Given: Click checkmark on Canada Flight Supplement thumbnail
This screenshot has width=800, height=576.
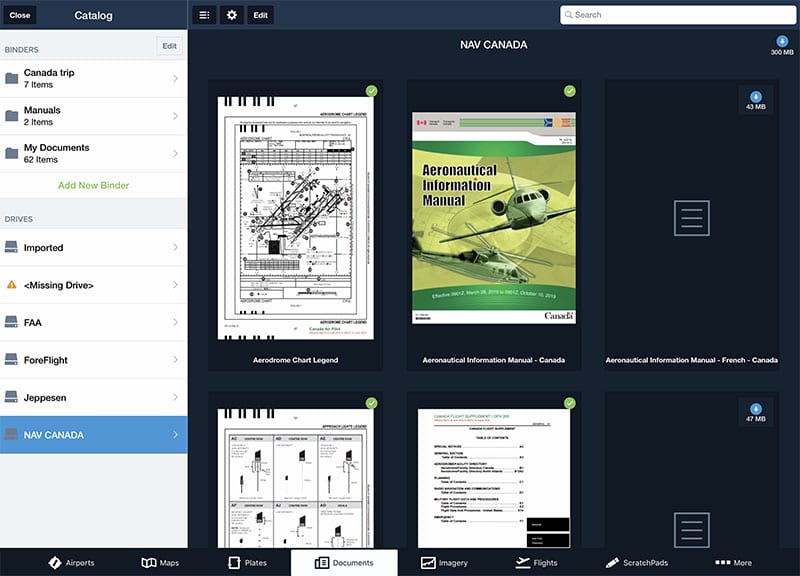Looking at the screenshot, I should [x=569, y=403].
